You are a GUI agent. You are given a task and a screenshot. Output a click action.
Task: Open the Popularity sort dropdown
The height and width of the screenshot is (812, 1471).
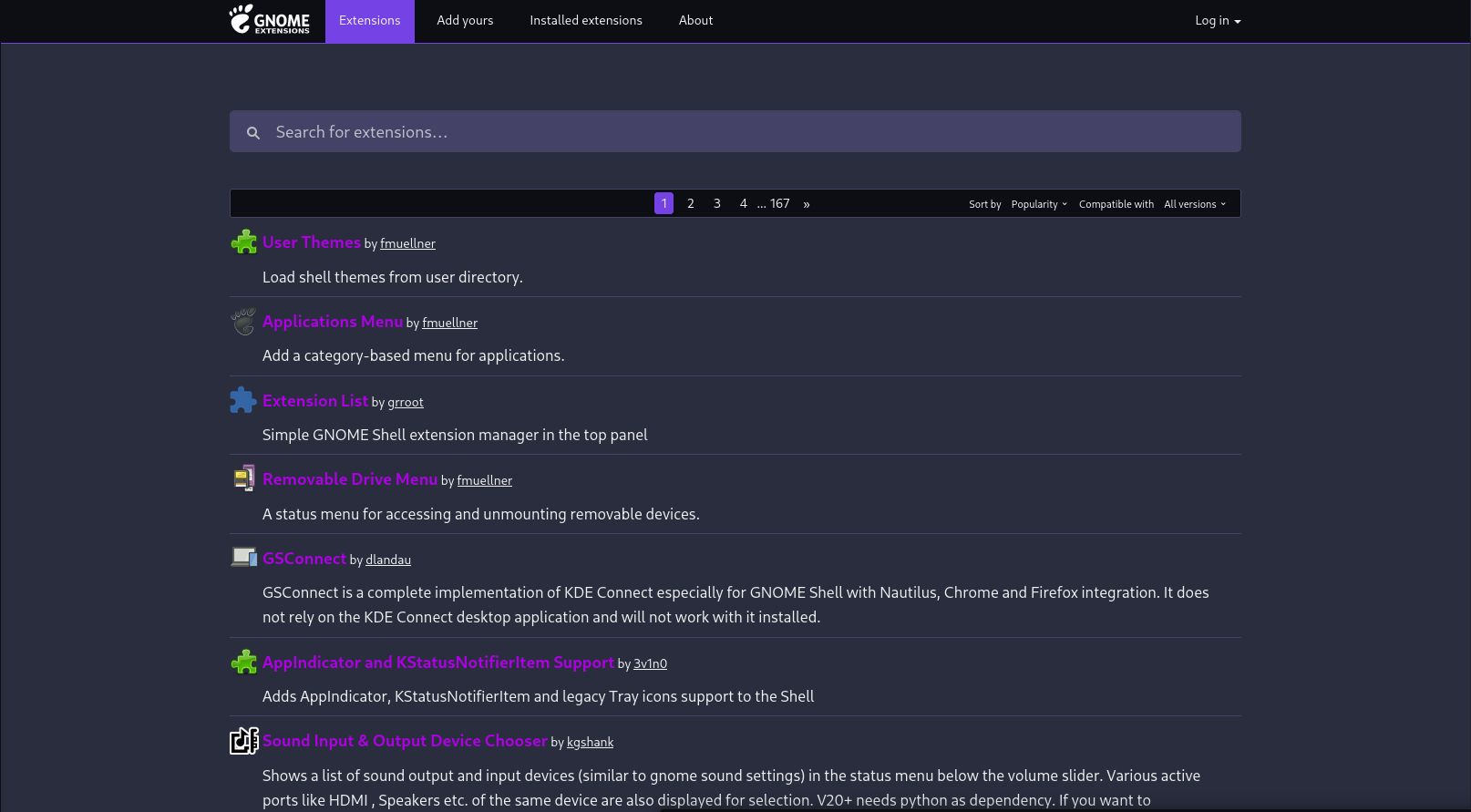pos(1038,204)
